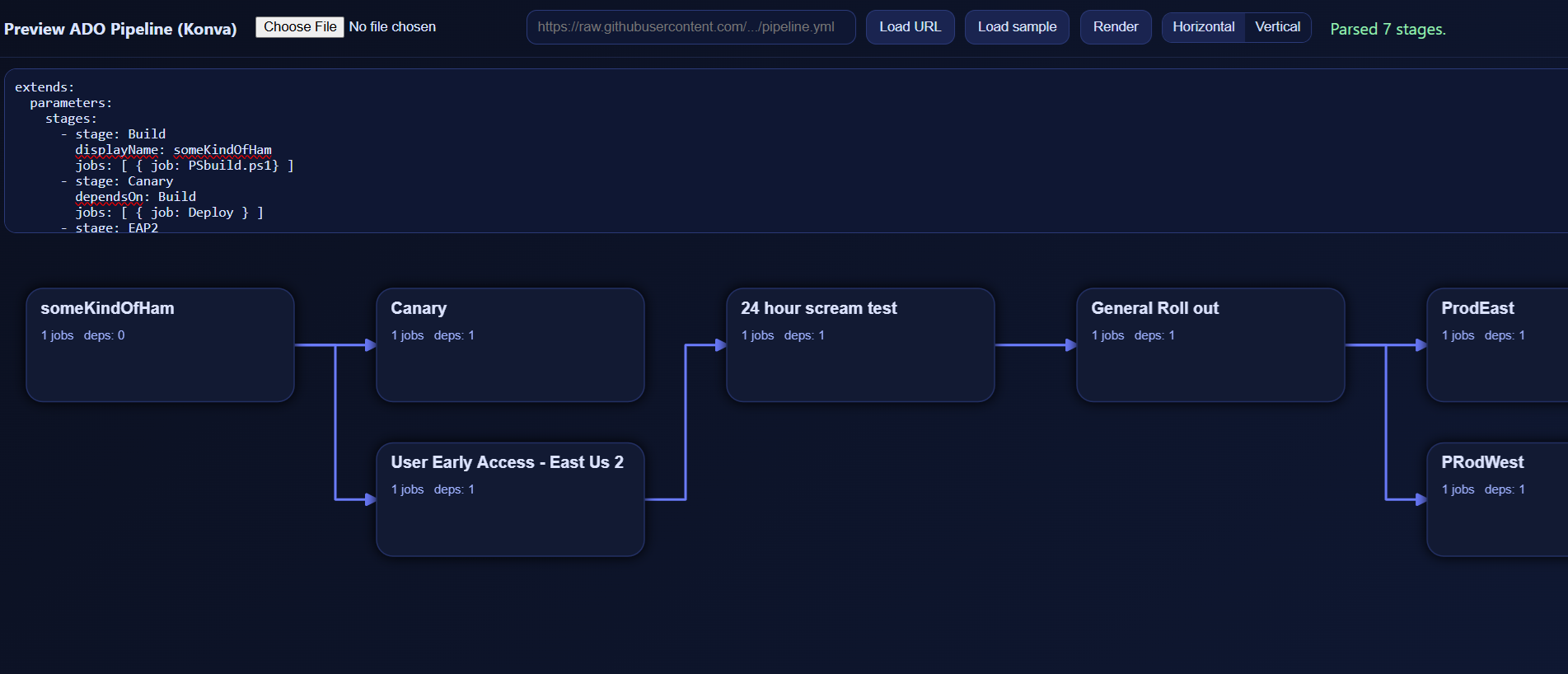
Task: Select the ProdEast stage node
Action: [1497, 344]
